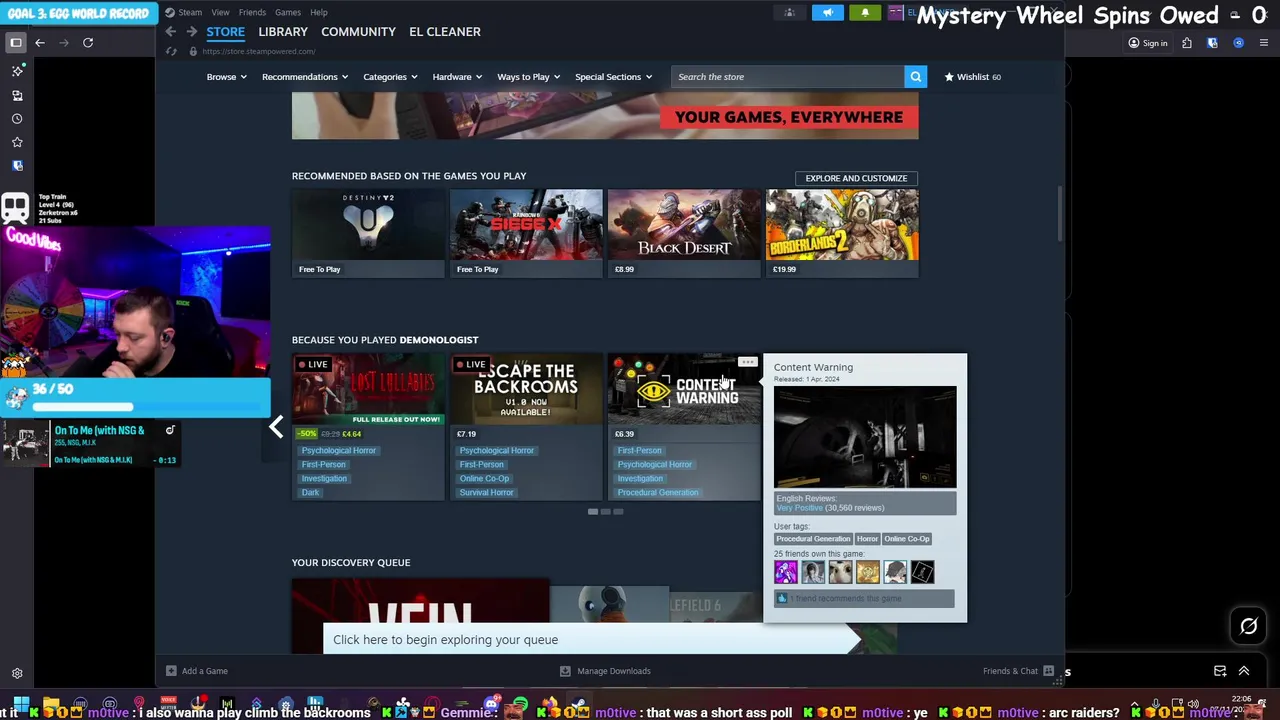Open Spotify from the taskbar

point(520,705)
